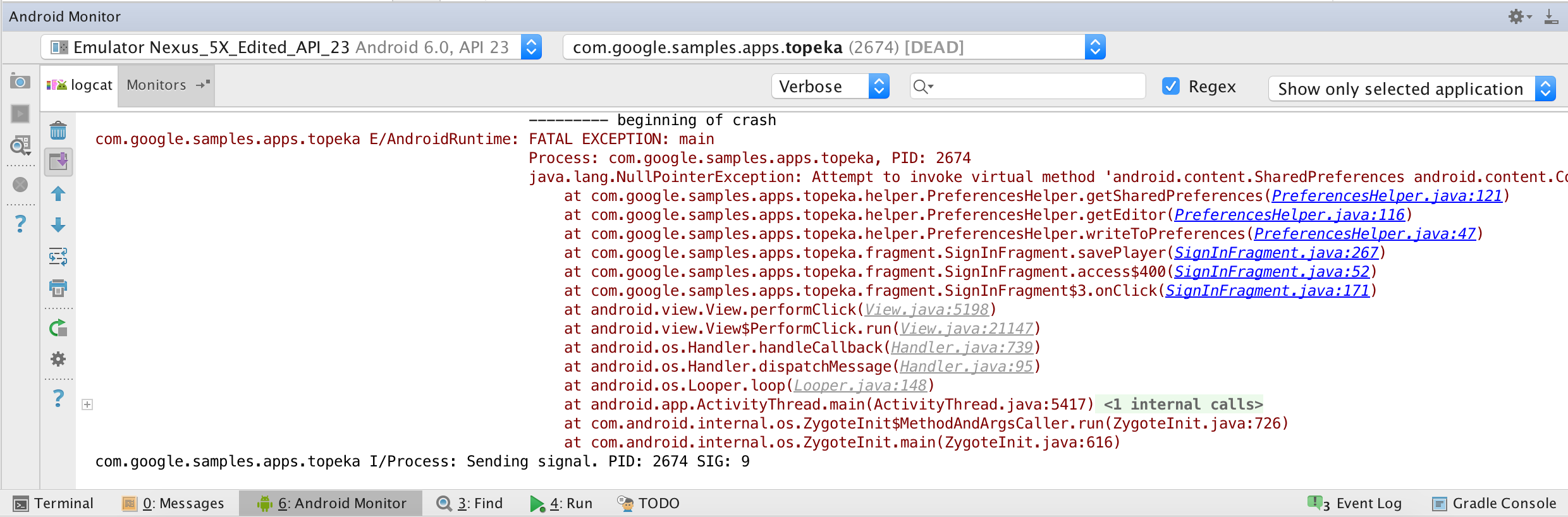Click the Process: topeka PID 2674 line
The width and height of the screenshot is (1568, 517).
(x=750, y=158)
